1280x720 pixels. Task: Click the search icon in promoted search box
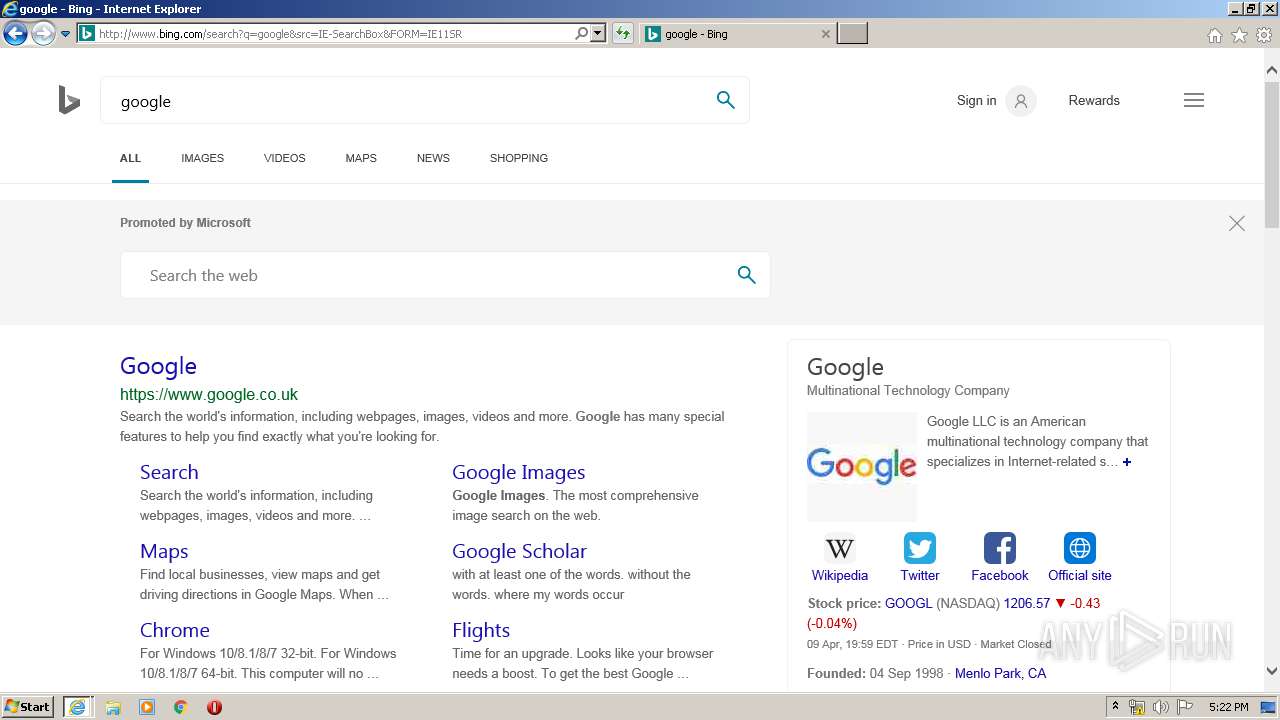click(746, 275)
